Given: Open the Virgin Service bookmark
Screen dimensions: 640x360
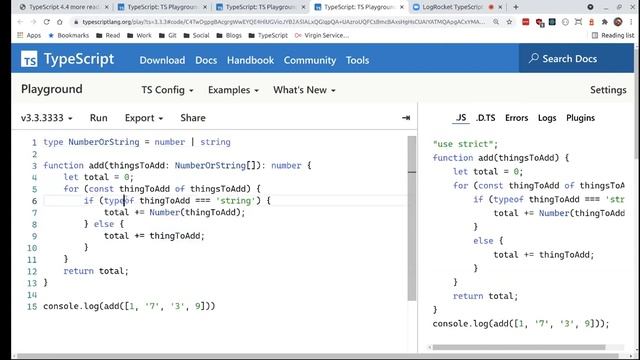Looking at the screenshot, I should [322, 36].
